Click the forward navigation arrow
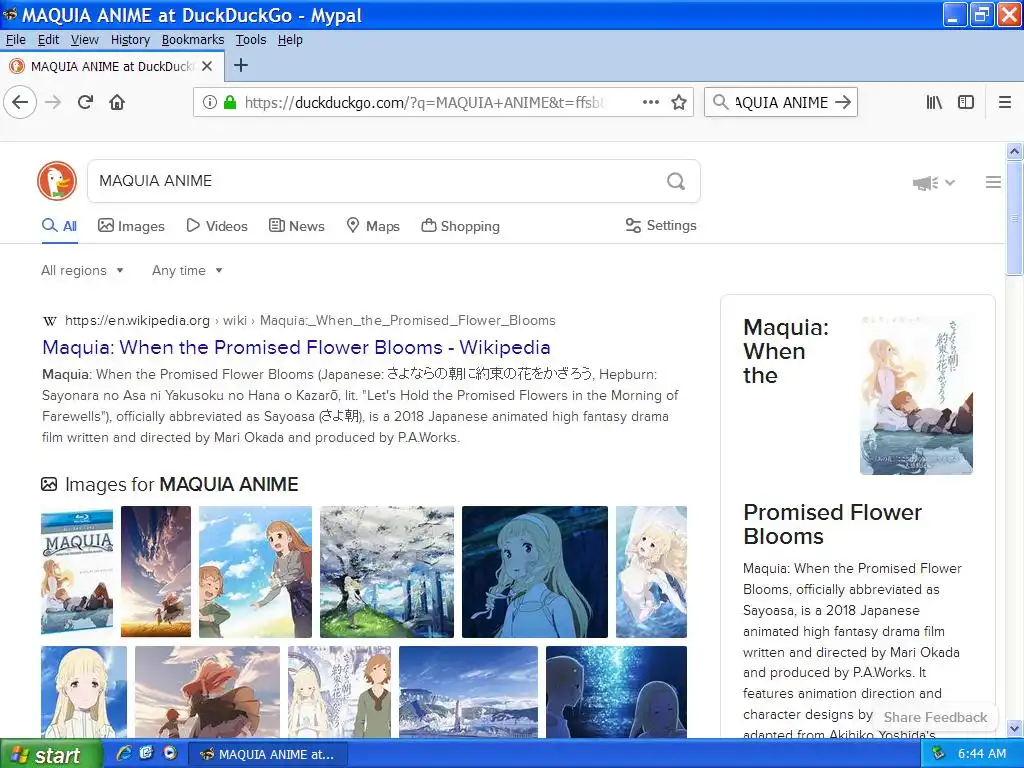This screenshot has width=1024, height=768. pos(53,103)
